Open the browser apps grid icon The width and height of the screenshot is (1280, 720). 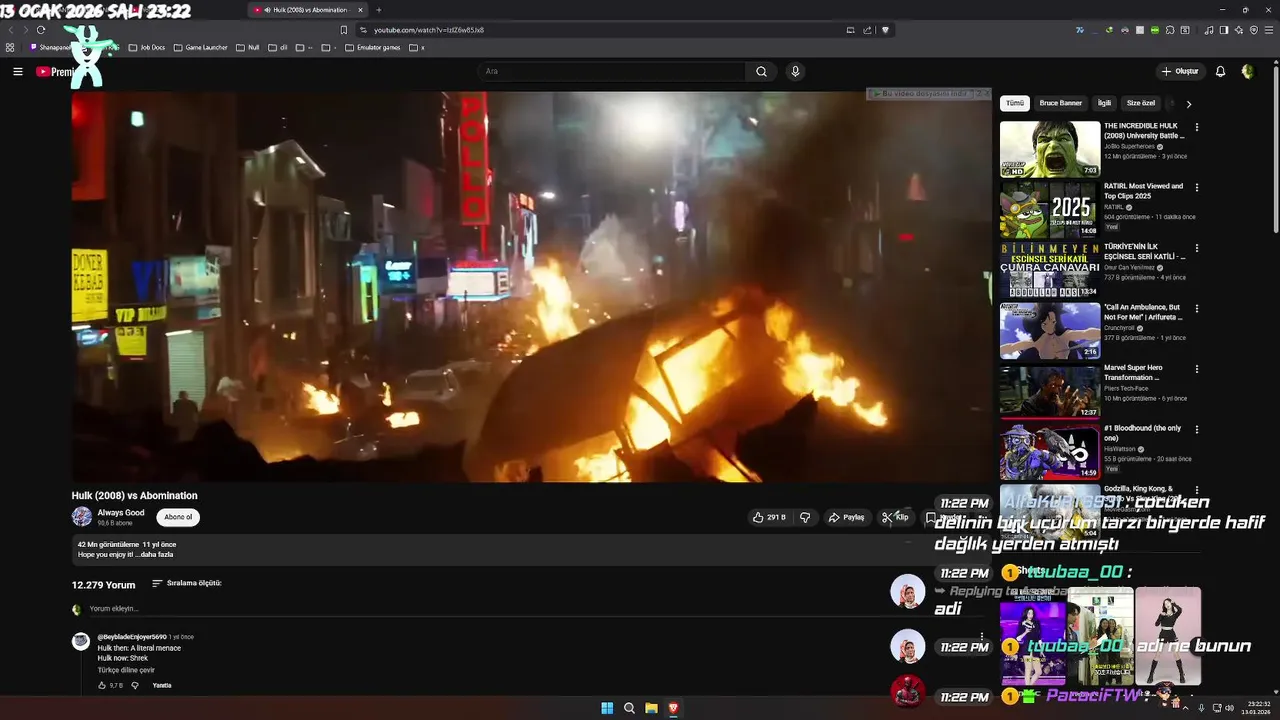click(10, 47)
